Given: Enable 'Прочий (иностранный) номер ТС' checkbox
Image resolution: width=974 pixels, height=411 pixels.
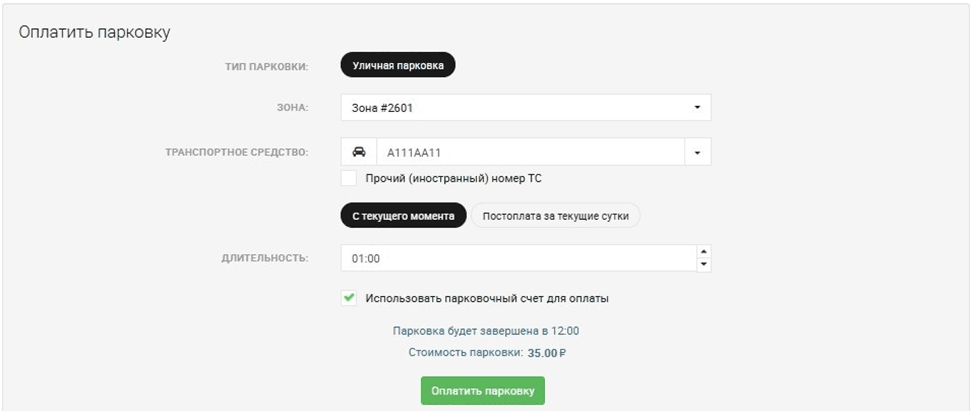Looking at the screenshot, I should [349, 178].
